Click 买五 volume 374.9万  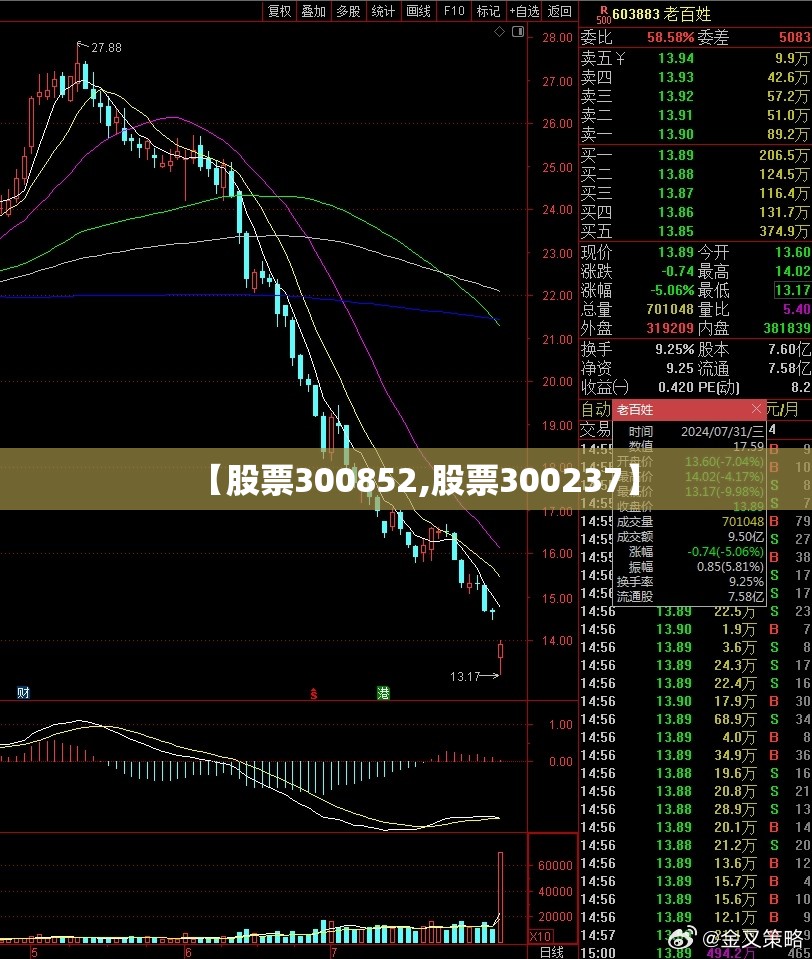click(784, 231)
